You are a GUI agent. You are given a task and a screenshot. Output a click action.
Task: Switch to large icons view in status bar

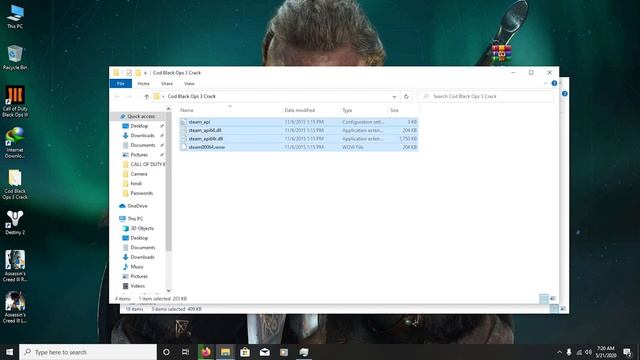tap(553, 299)
